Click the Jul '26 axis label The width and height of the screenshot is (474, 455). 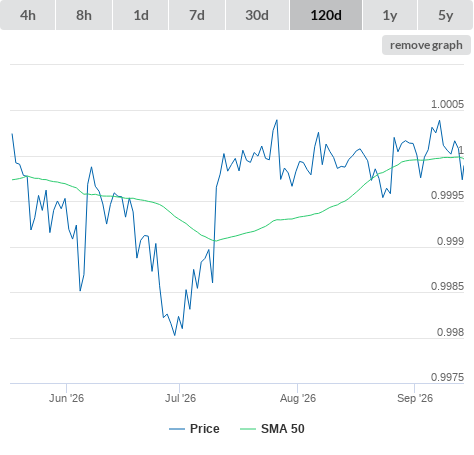tap(180, 398)
